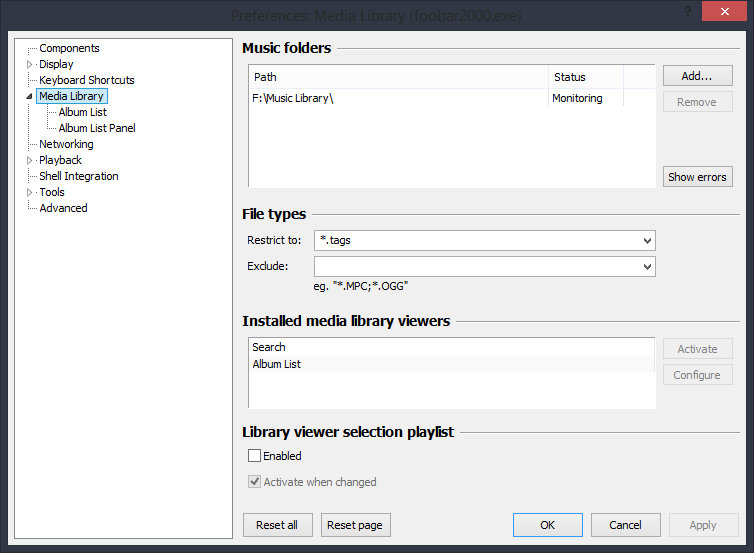This screenshot has width=754, height=553.
Task: Expand the Playback tree node
Action: pyautogui.click(x=30, y=160)
